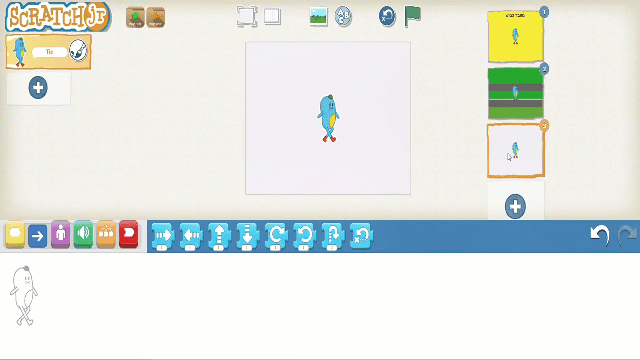
Task: Show red end blocks category
Action: click(x=129, y=234)
